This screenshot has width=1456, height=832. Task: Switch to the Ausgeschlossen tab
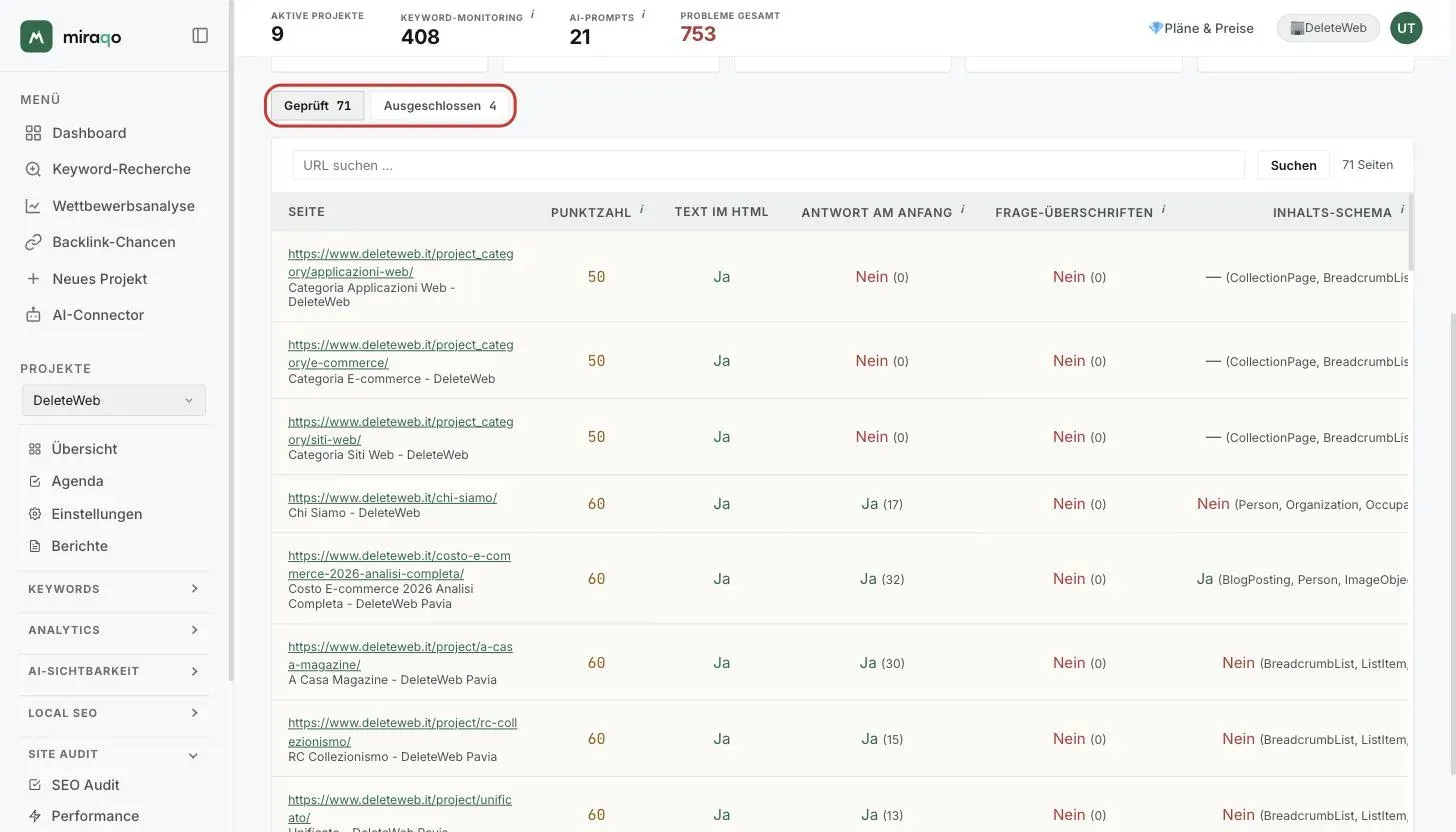pyautogui.click(x=440, y=106)
